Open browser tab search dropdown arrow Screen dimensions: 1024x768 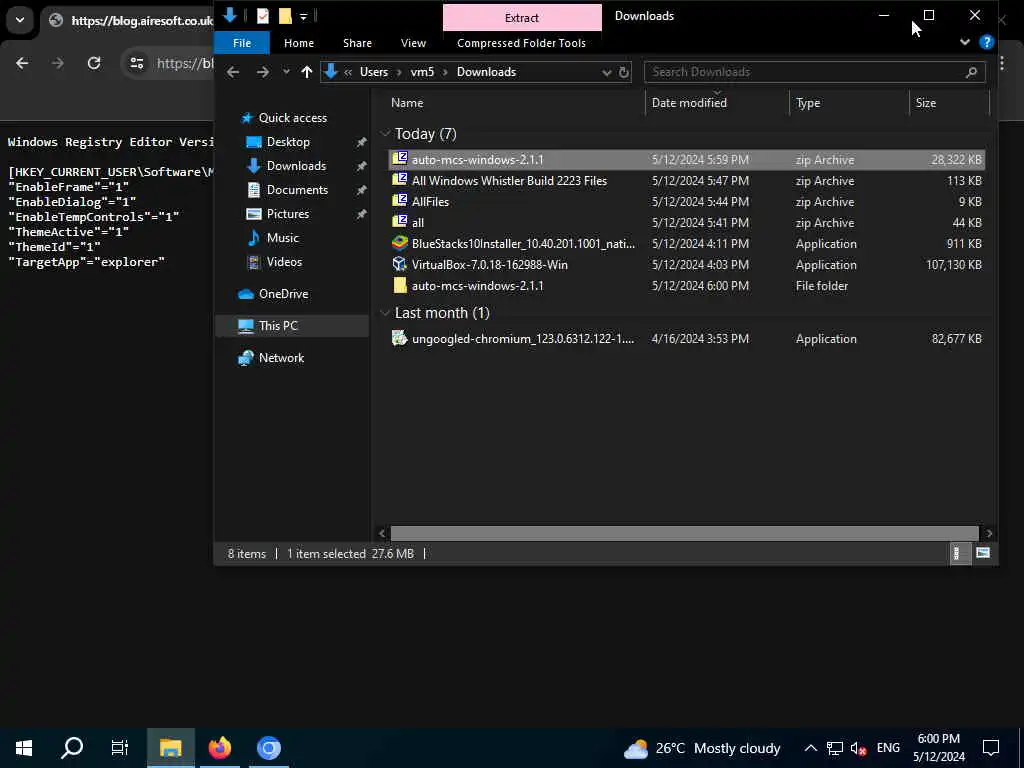(x=20, y=20)
